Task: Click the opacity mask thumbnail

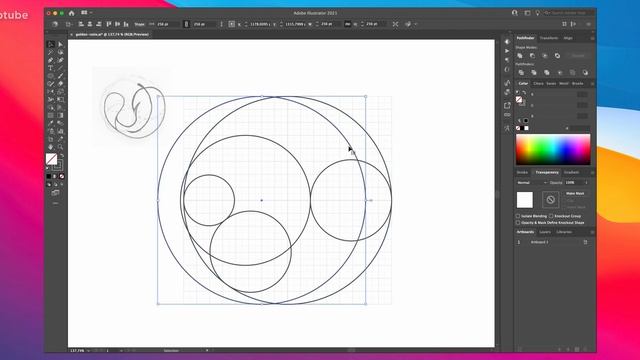Action: pos(550,200)
